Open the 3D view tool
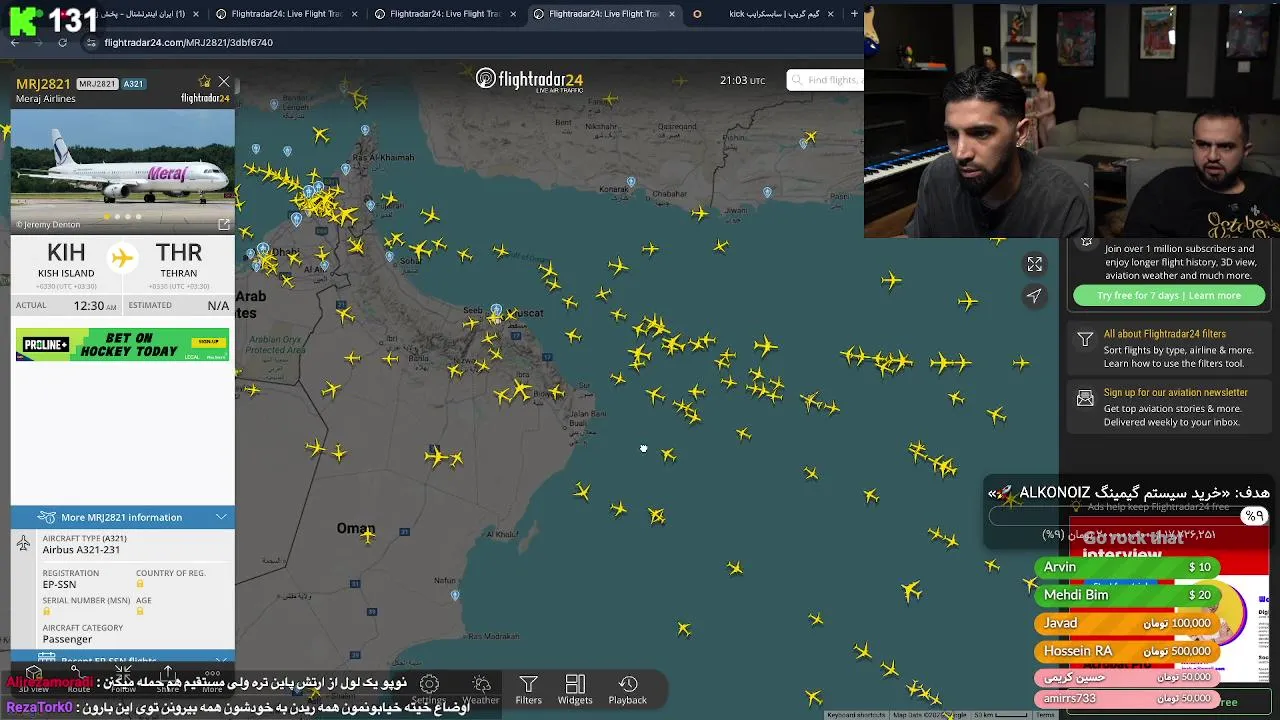 [33, 680]
